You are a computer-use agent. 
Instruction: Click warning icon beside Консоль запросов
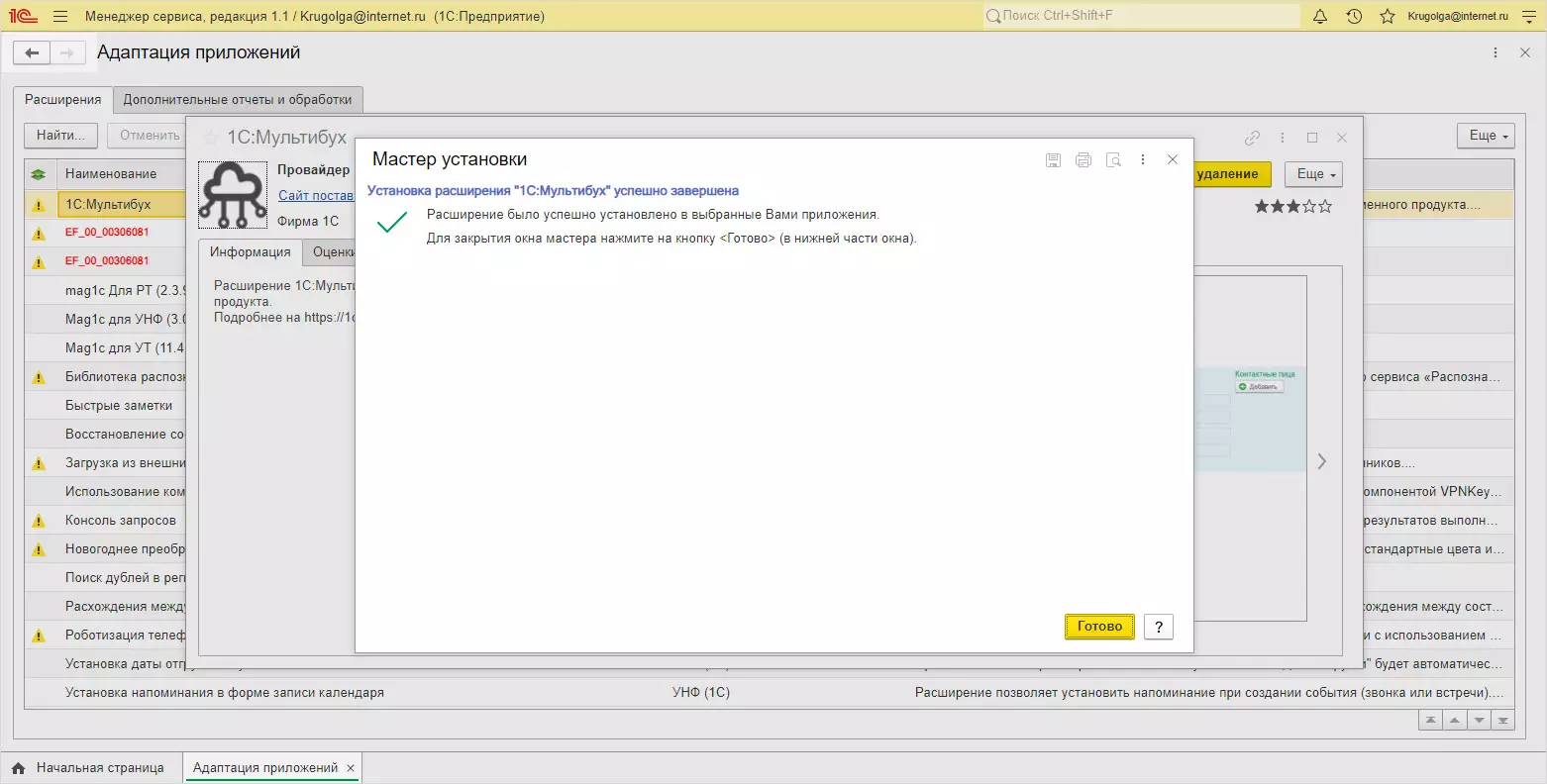[39, 521]
